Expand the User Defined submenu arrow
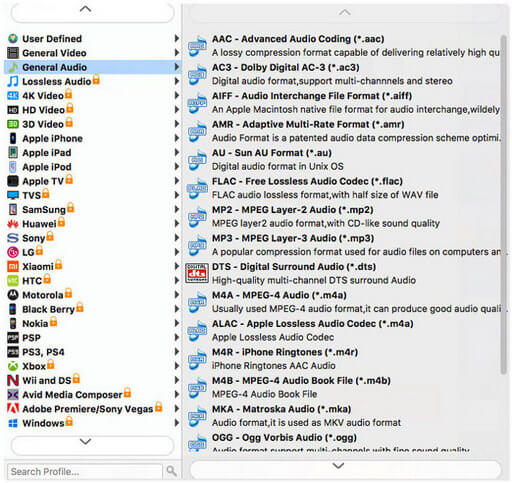The width and height of the screenshot is (512, 483). tap(177, 39)
